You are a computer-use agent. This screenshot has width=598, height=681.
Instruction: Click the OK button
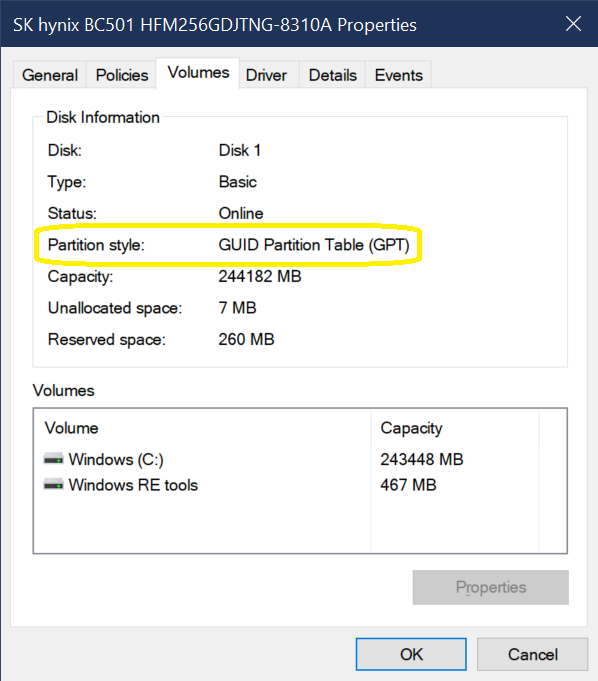coord(411,654)
